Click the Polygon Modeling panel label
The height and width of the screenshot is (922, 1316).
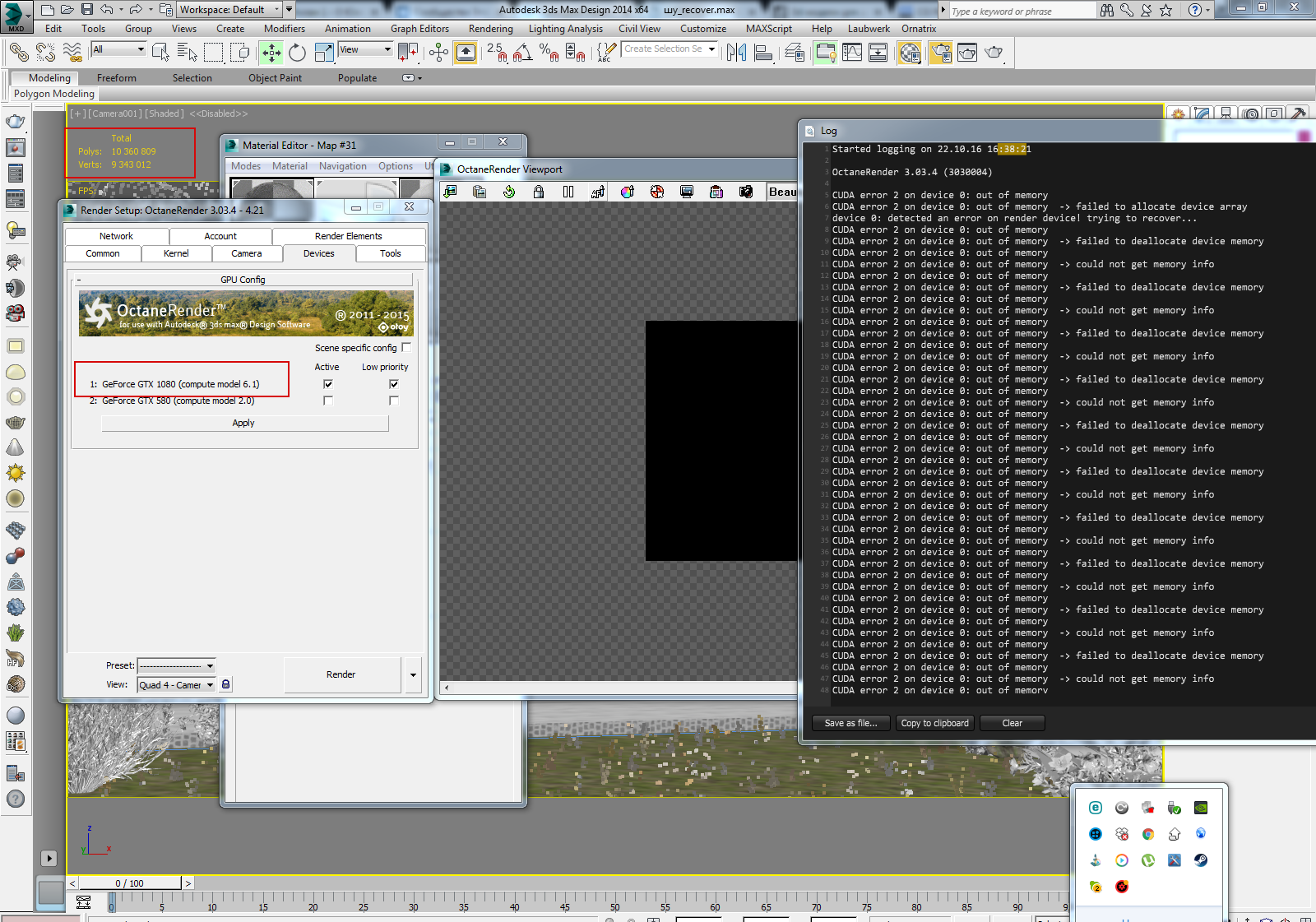(x=54, y=94)
